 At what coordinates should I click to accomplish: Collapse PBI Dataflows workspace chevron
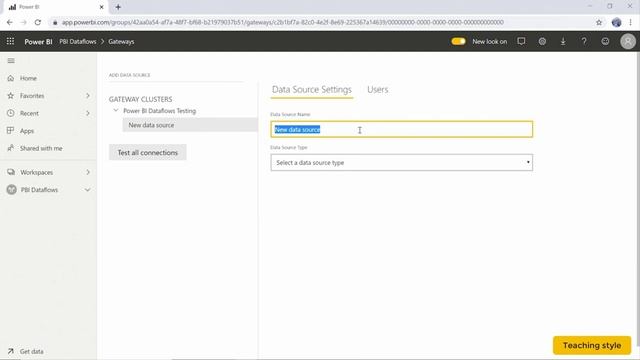pyautogui.click(x=87, y=190)
